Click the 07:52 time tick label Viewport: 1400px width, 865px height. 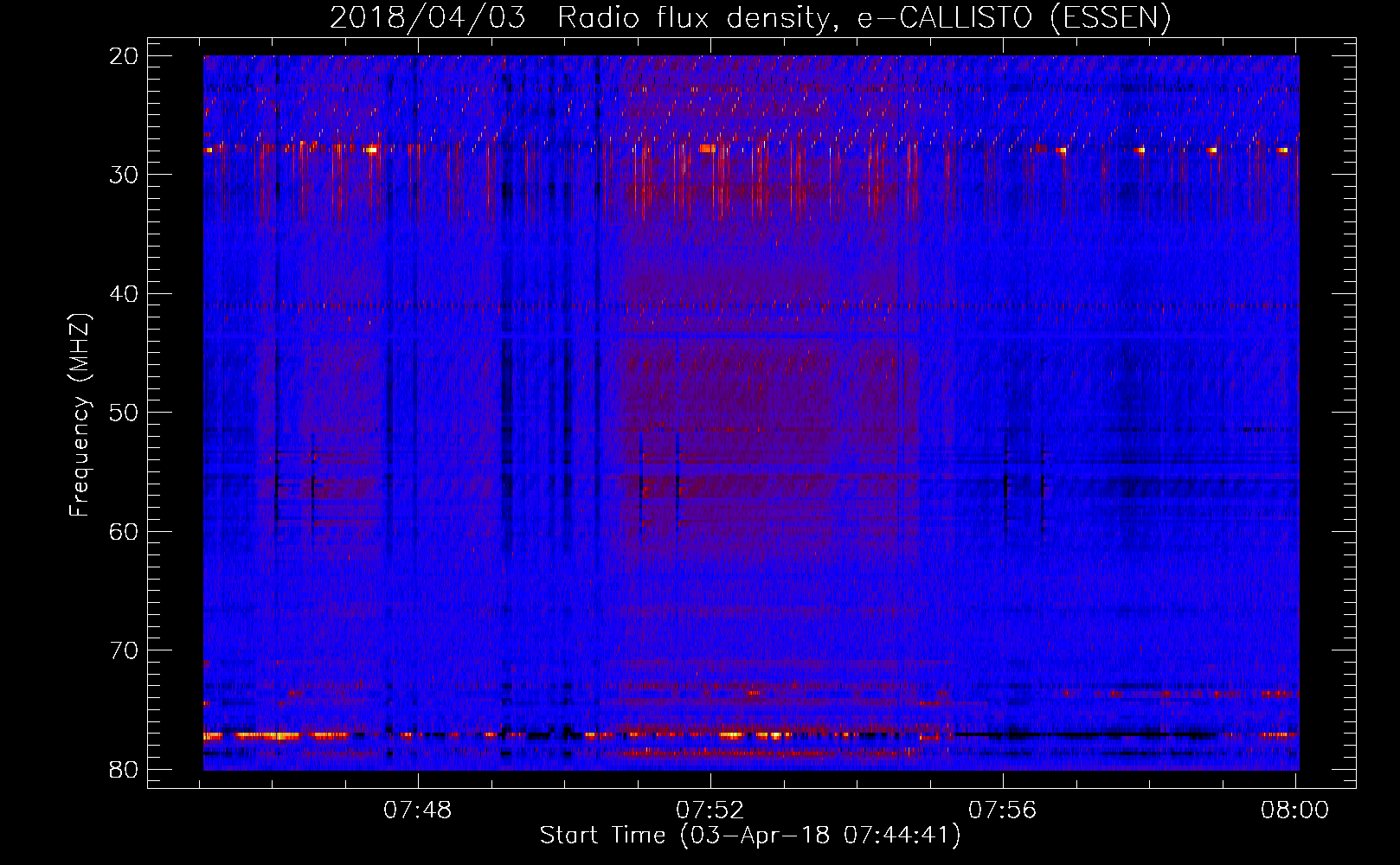coord(710,810)
